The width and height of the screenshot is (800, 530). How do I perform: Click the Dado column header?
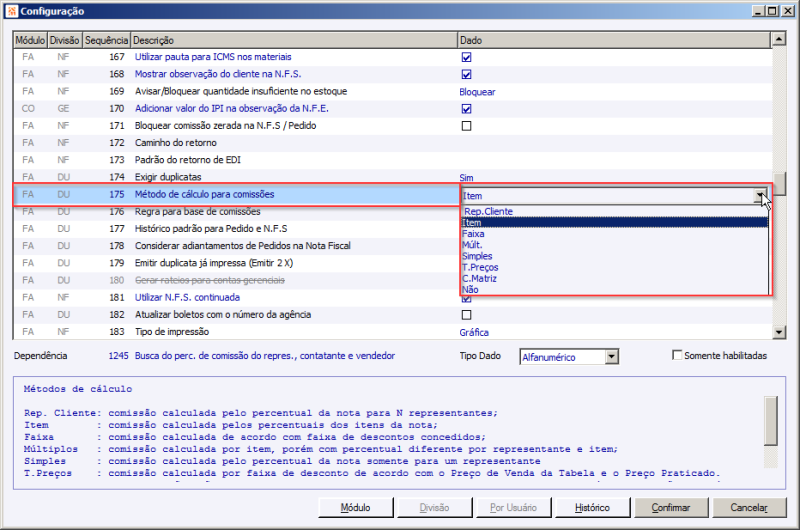(x=614, y=40)
